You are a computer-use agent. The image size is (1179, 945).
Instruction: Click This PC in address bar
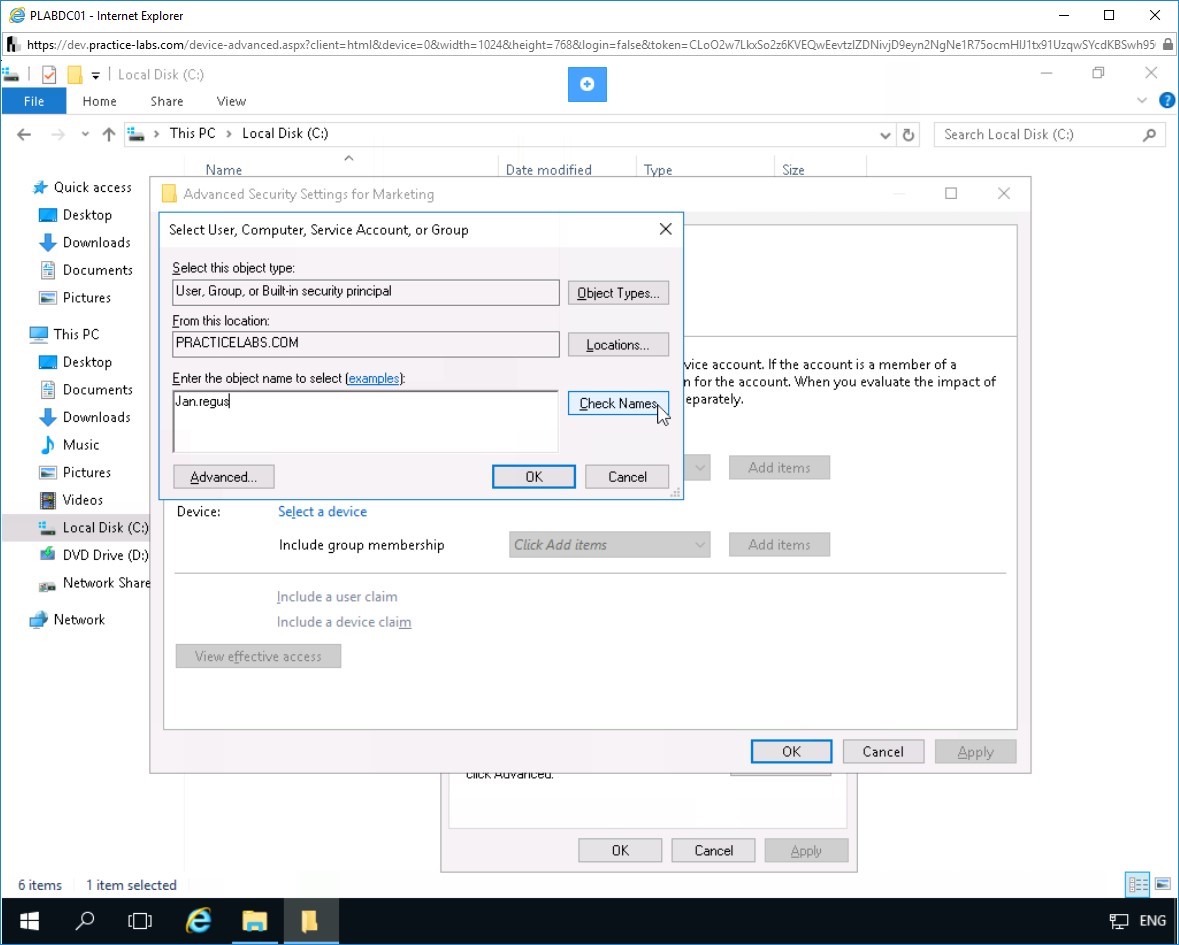pyautogui.click(x=192, y=133)
